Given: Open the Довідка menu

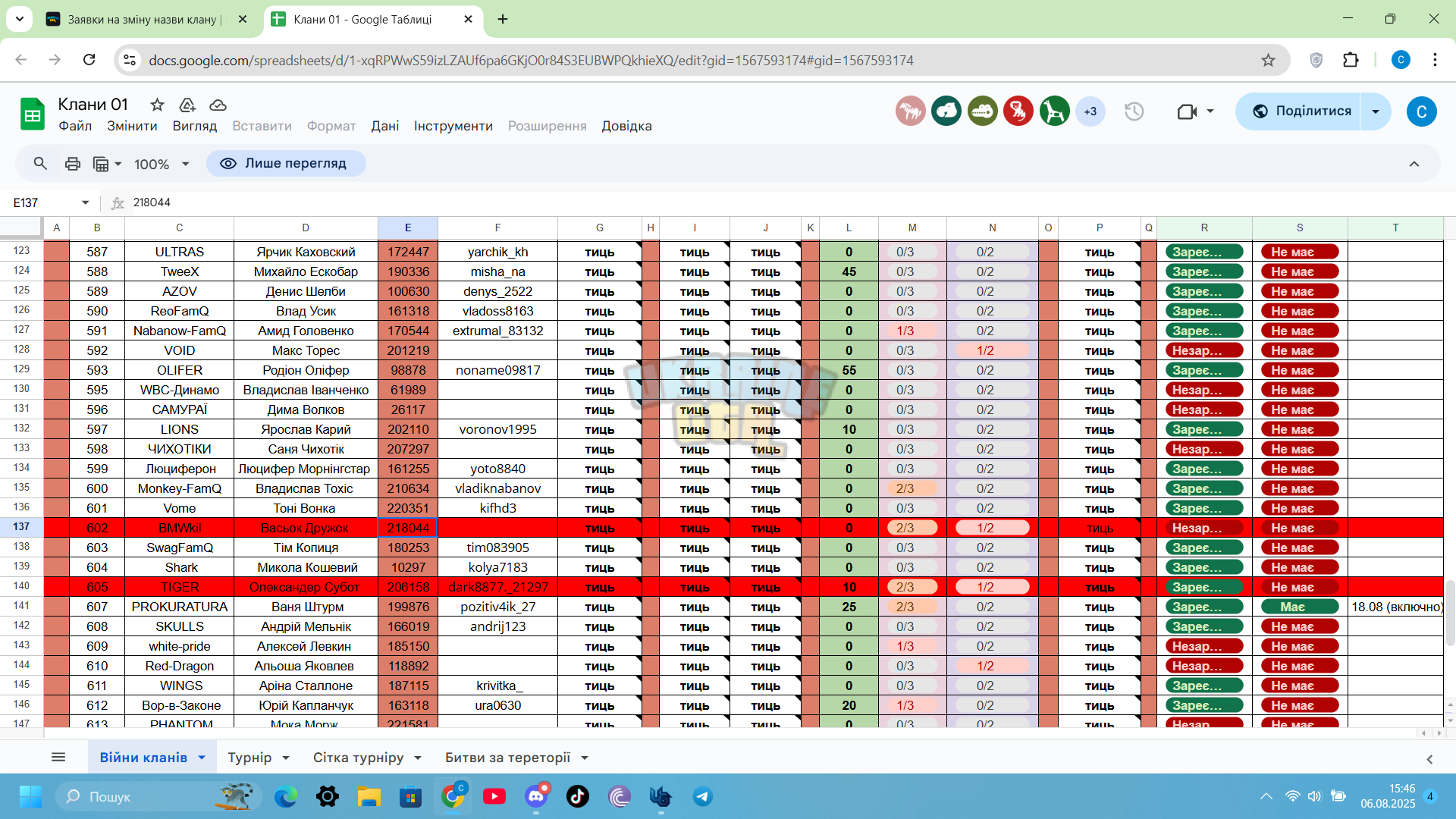Looking at the screenshot, I should tap(626, 126).
